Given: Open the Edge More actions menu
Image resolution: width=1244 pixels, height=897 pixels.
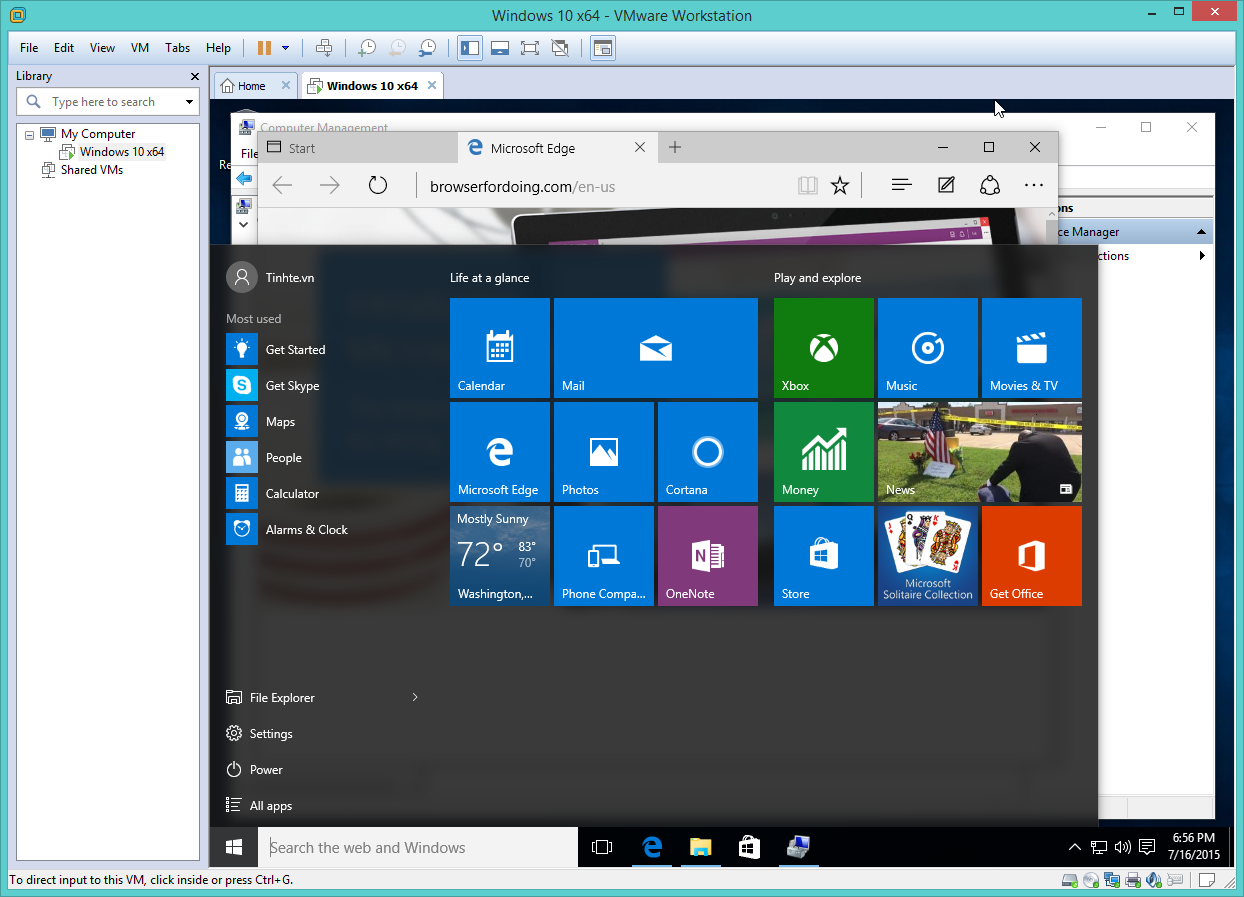Looking at the screenshot, I should pyautogui.click(x=1034, y=185).
